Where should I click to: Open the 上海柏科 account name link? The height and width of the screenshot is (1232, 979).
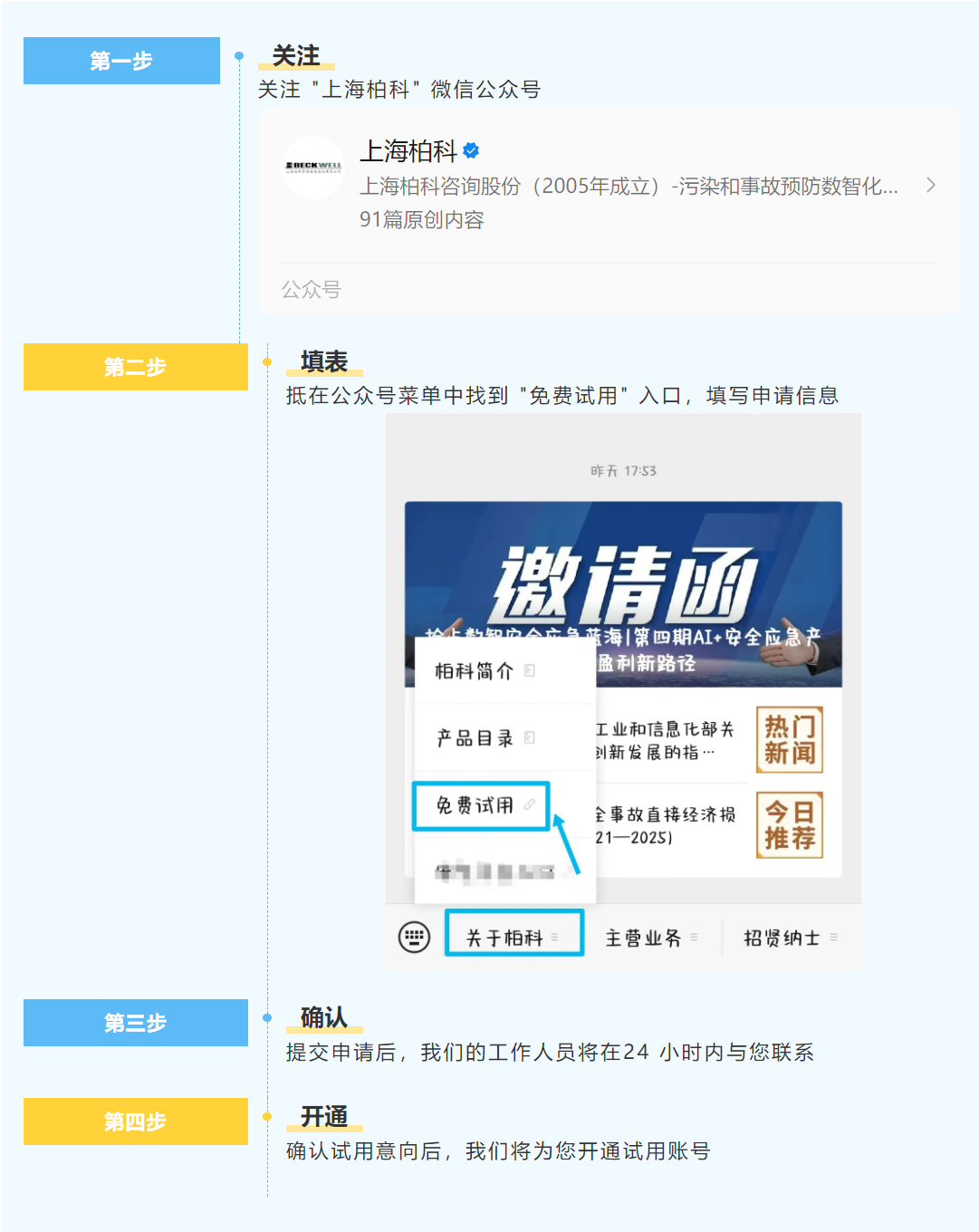408,150
